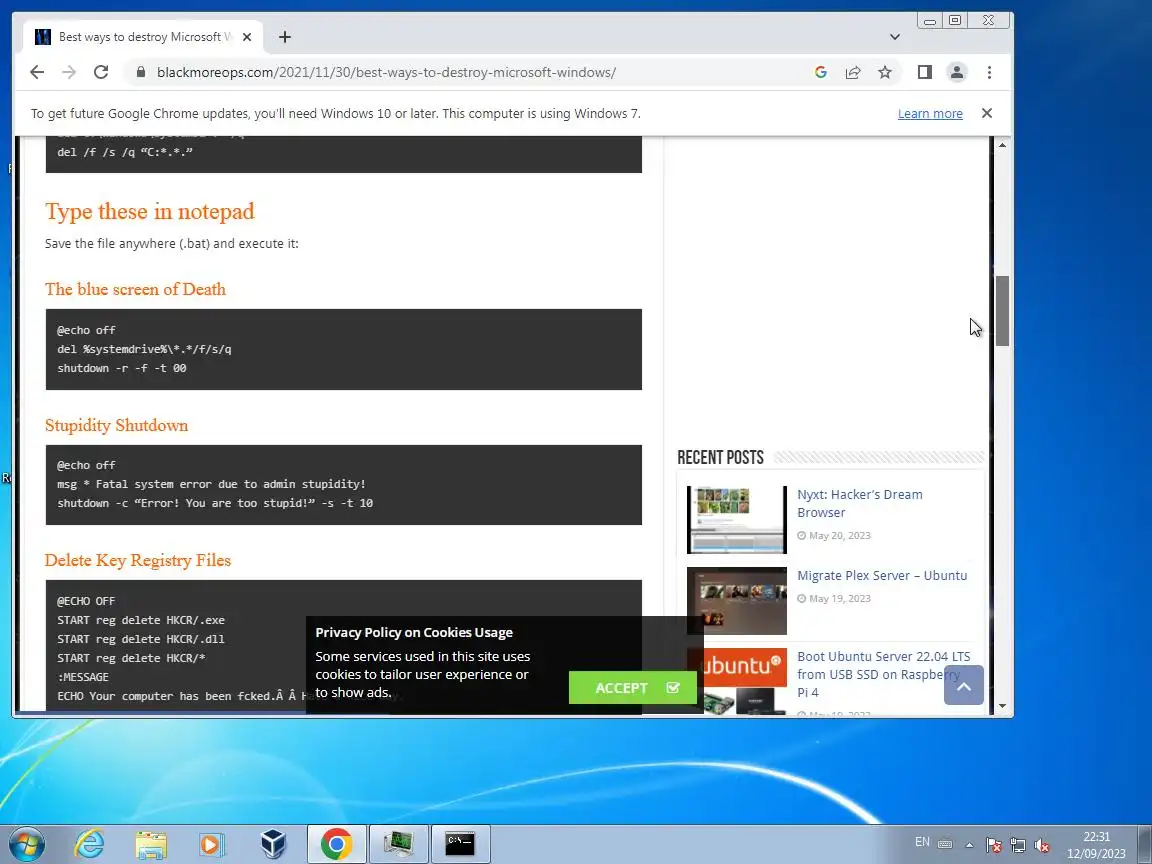Click the page scrollbar up arrow
Image resolution: width=1152 pixels, height=864 pixels.
1002,145
